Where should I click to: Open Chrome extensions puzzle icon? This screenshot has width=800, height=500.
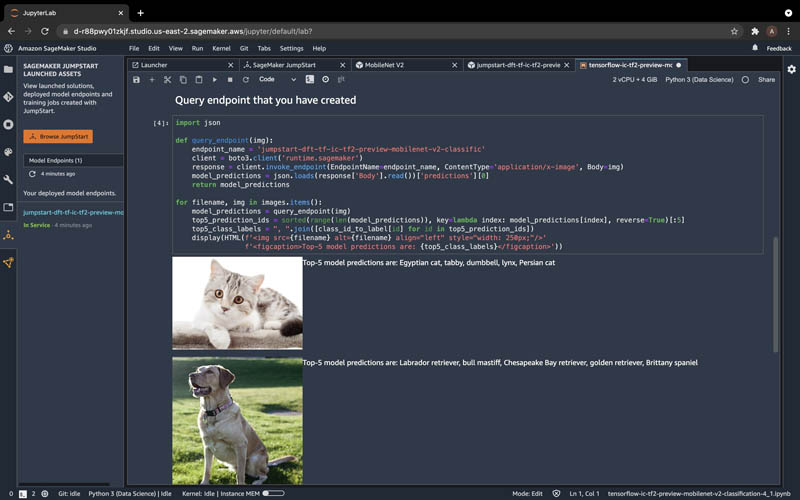pos(755,31)
